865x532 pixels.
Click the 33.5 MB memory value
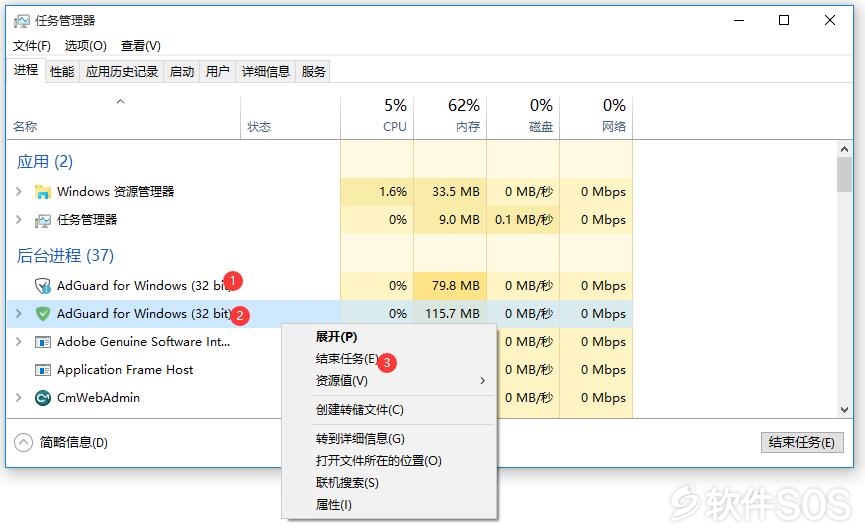[456, 191]
